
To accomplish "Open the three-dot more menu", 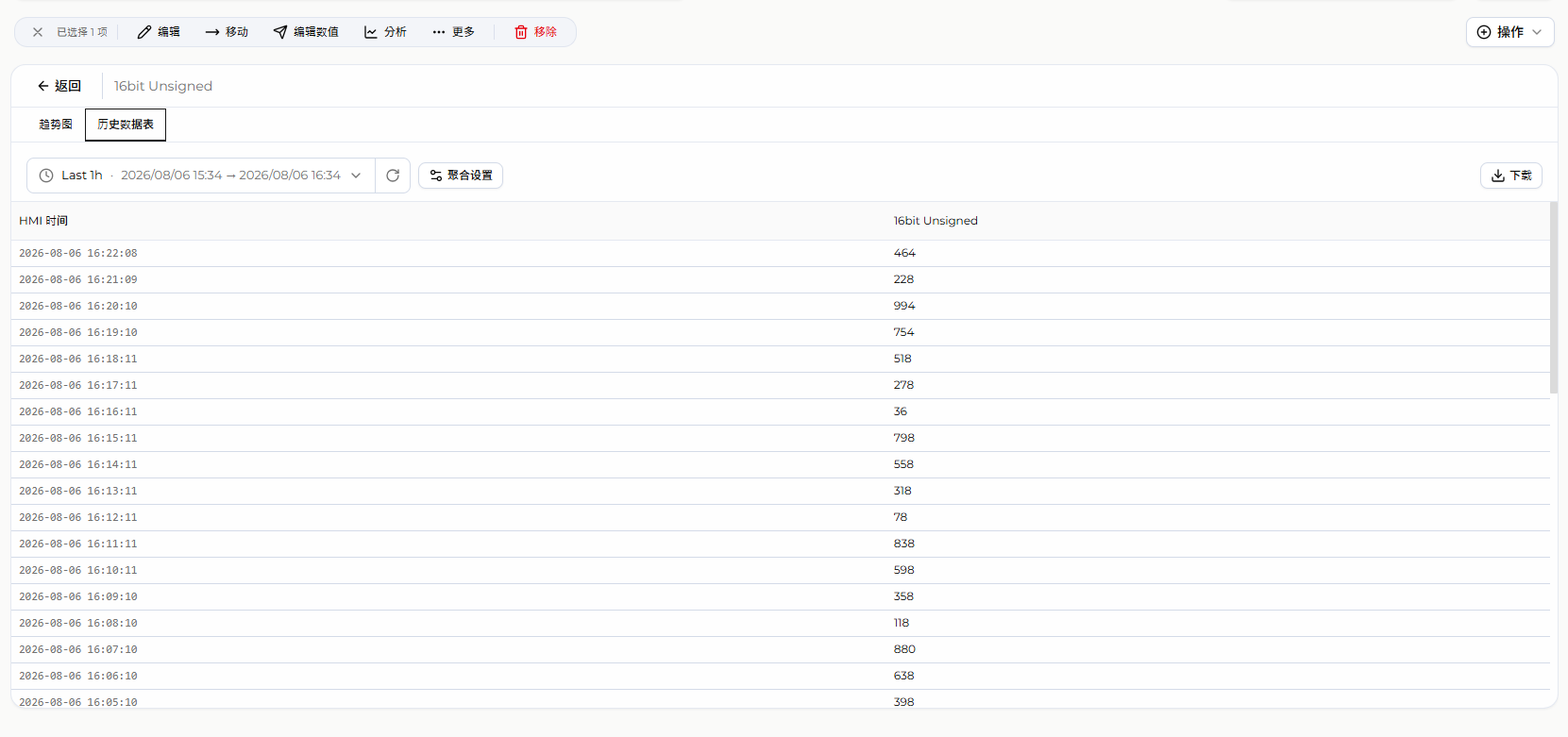I will (439, 32).
